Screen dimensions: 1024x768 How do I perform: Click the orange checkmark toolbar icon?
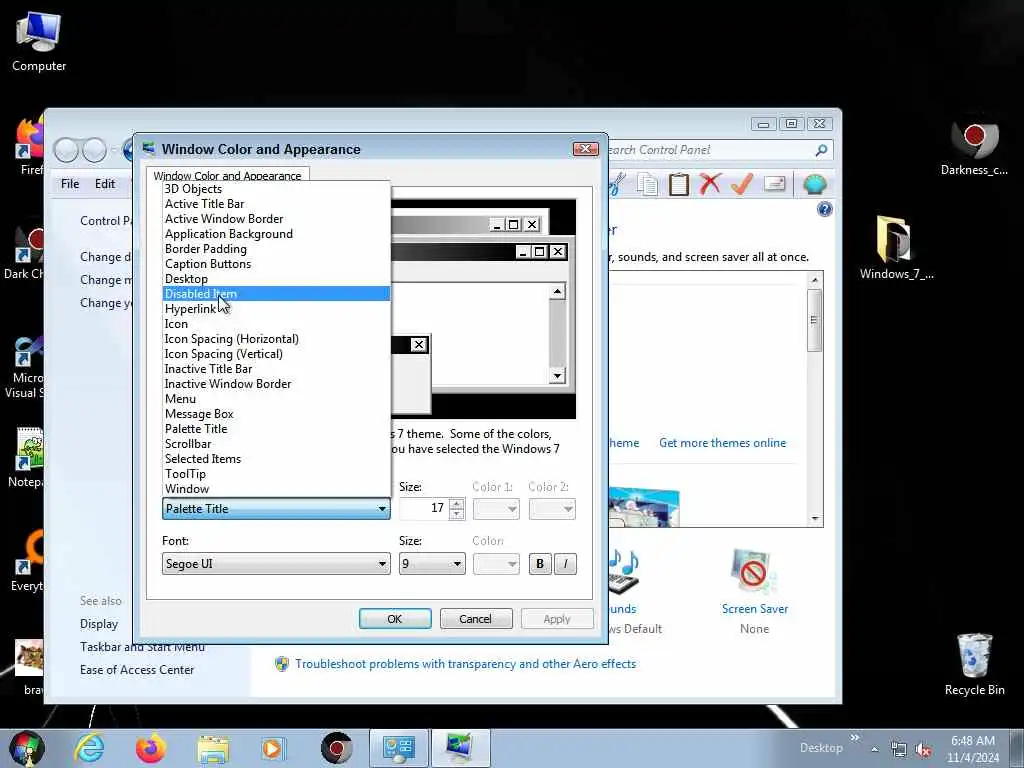click(741, 184)
